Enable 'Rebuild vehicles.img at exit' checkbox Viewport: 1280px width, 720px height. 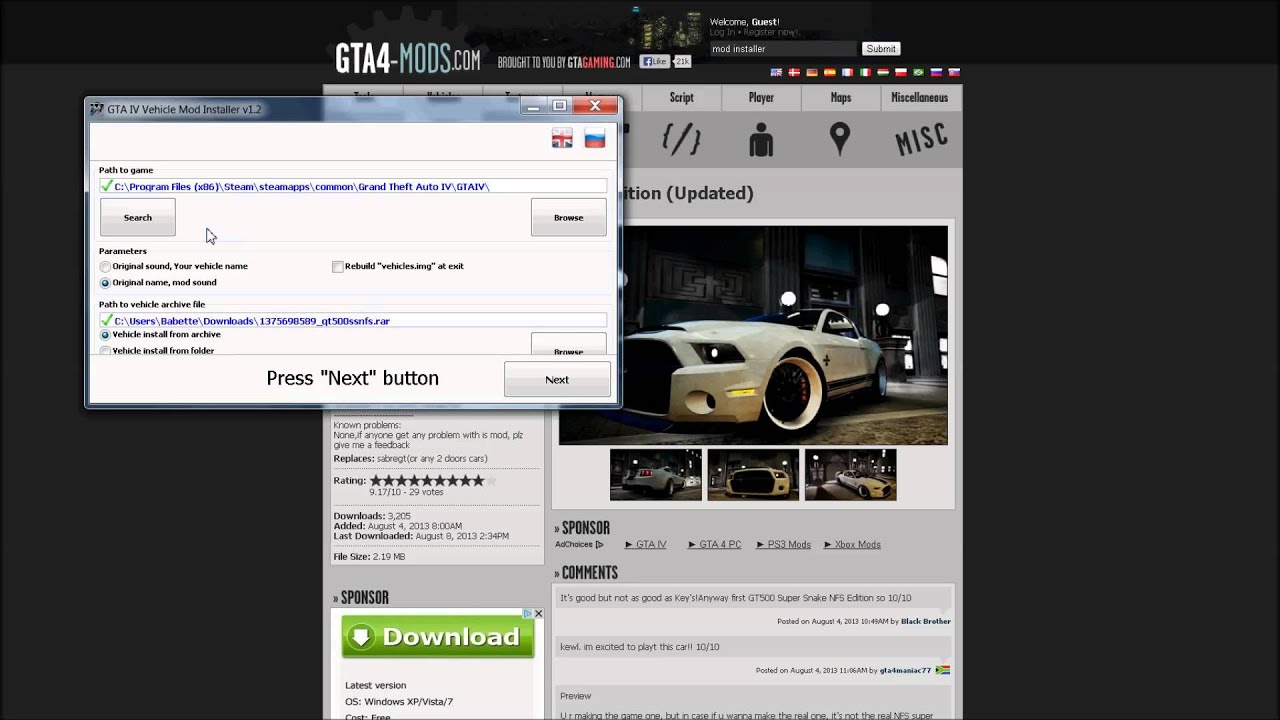pyautogui.click(x=337, y=267)
